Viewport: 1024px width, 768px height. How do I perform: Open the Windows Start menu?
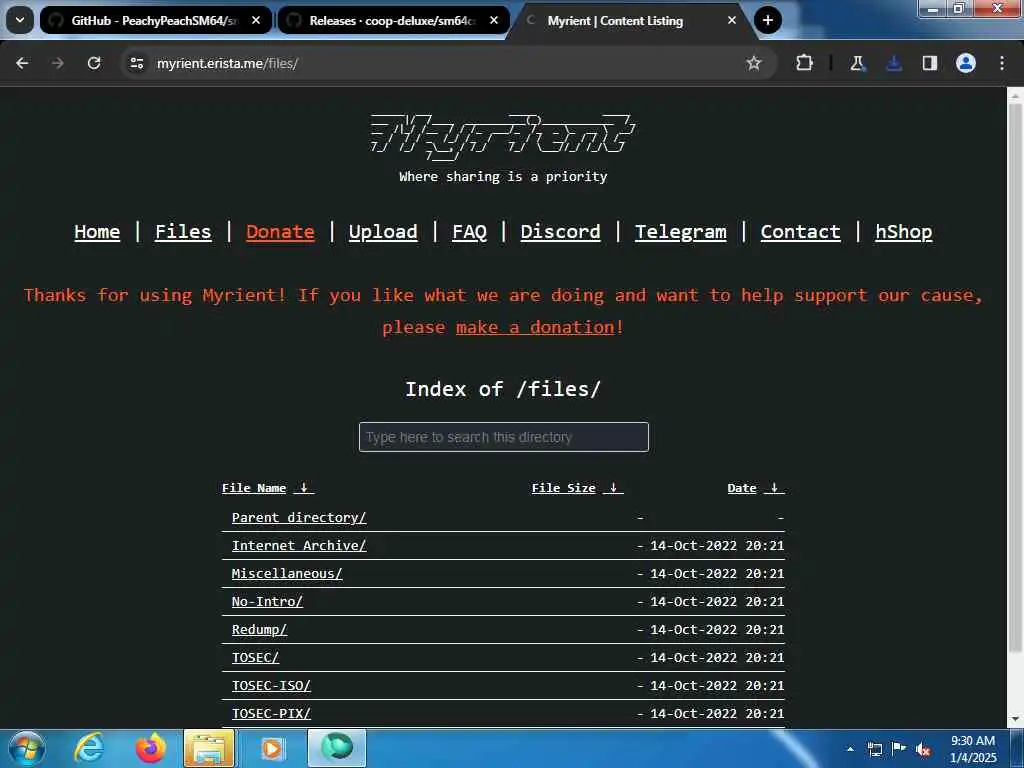pyautogui.click(x=27, y=748)
